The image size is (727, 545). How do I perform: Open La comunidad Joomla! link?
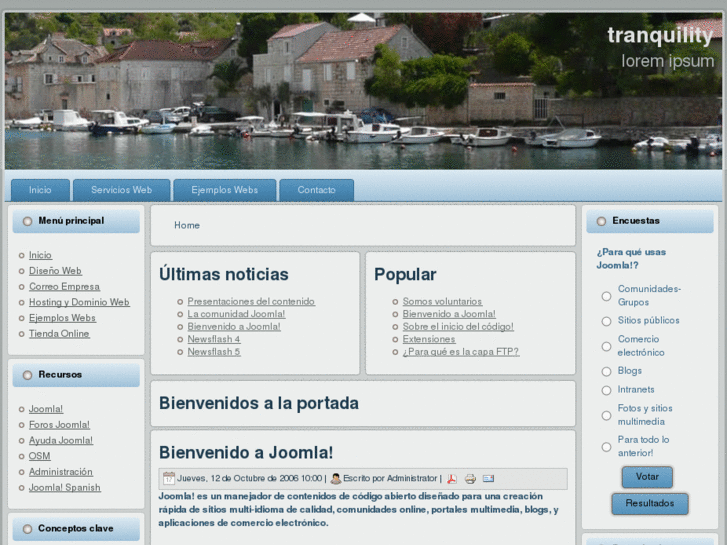click(236, 314)
